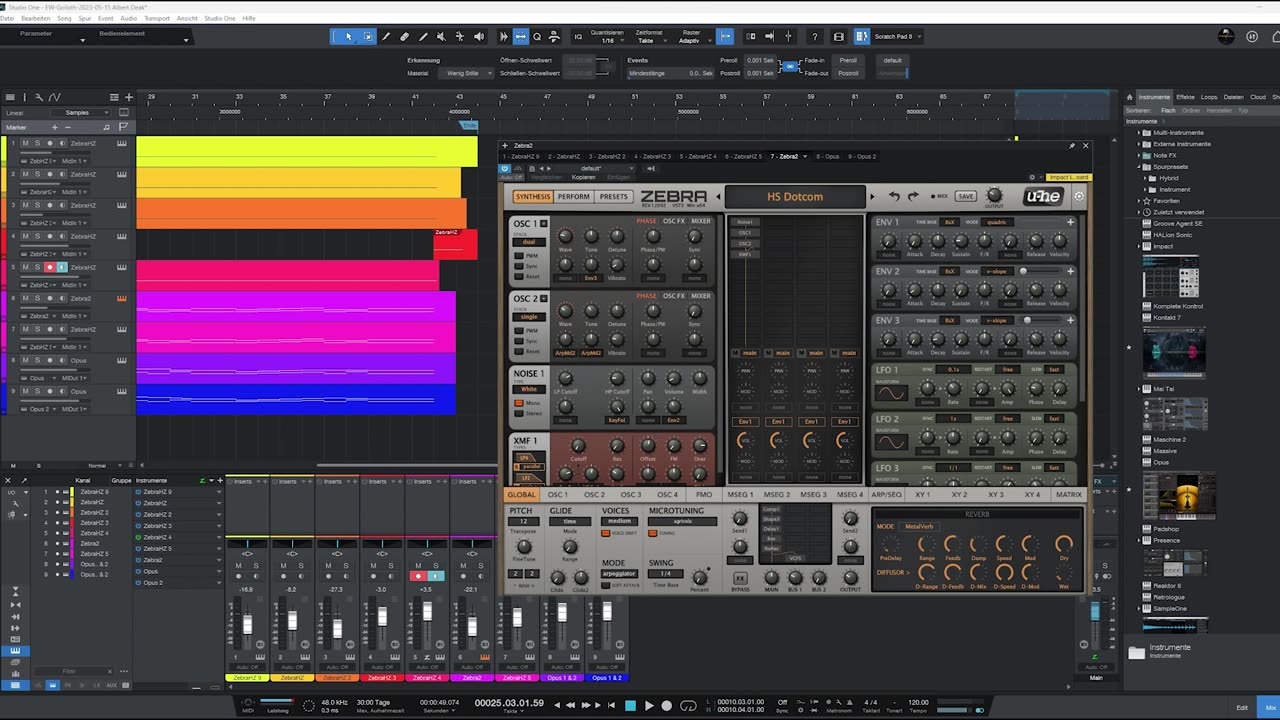Open Quantisieren 1/16 dropdown

point(608,37)
